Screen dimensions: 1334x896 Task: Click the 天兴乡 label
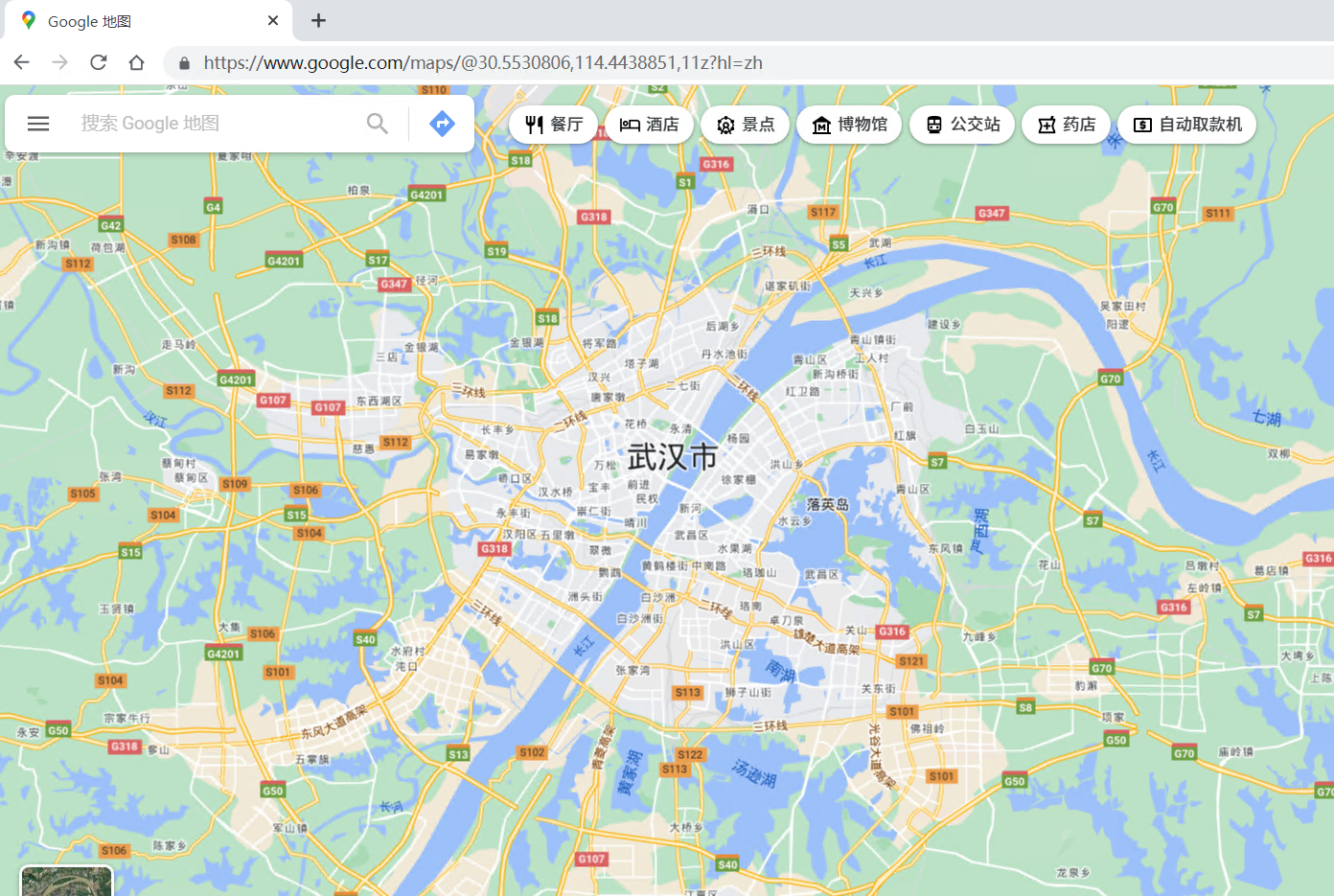pos(865,292)
